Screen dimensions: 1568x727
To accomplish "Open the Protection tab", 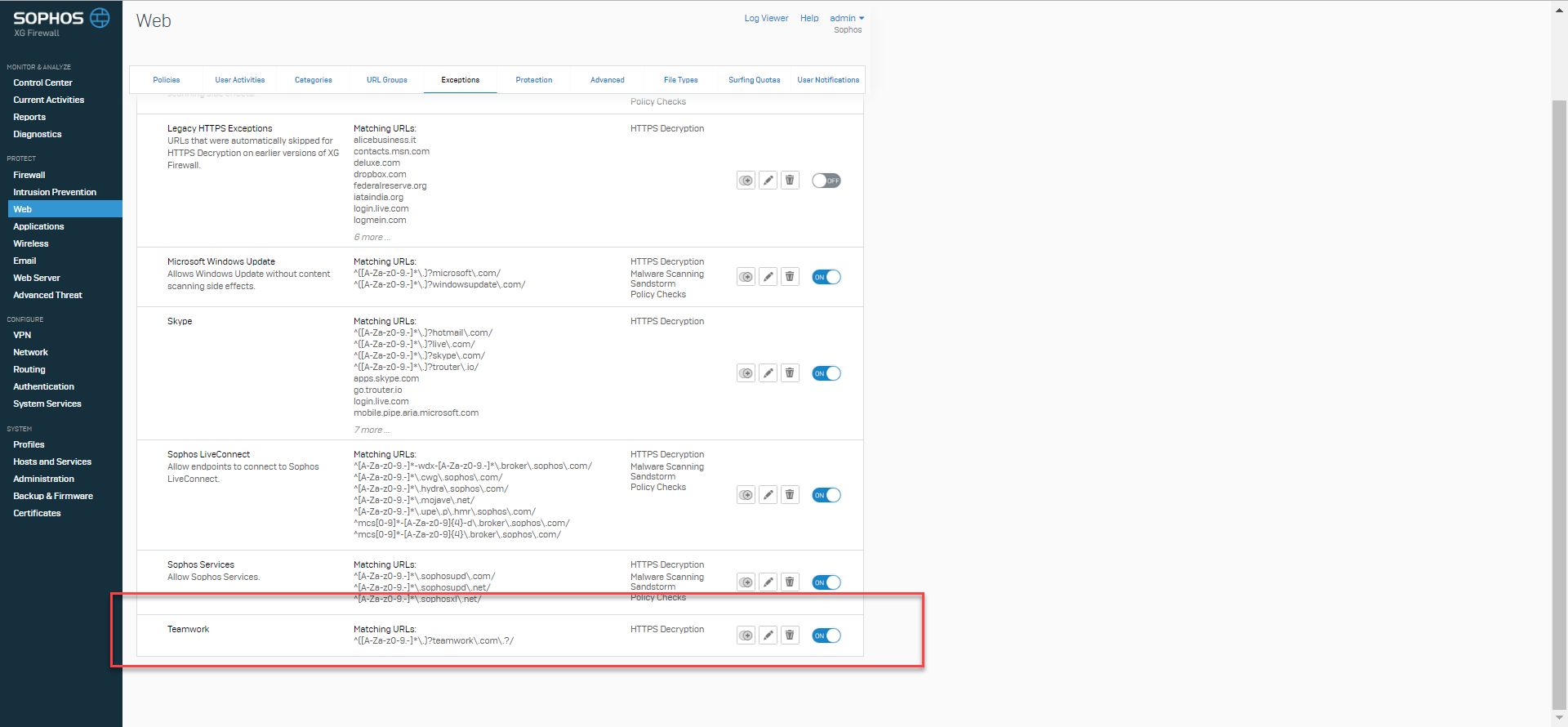I will (534, 80).
